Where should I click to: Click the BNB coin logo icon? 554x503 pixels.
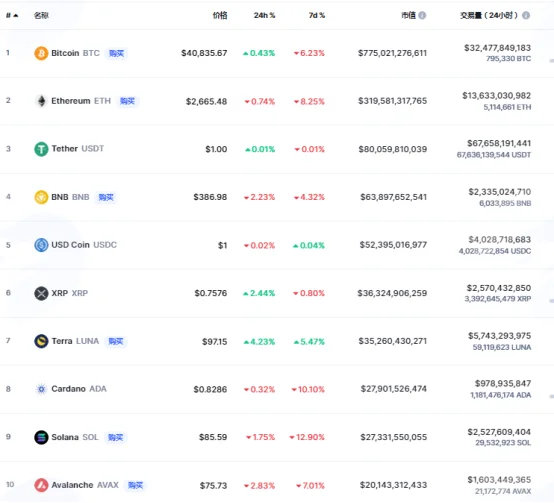[x=41, y=197]
